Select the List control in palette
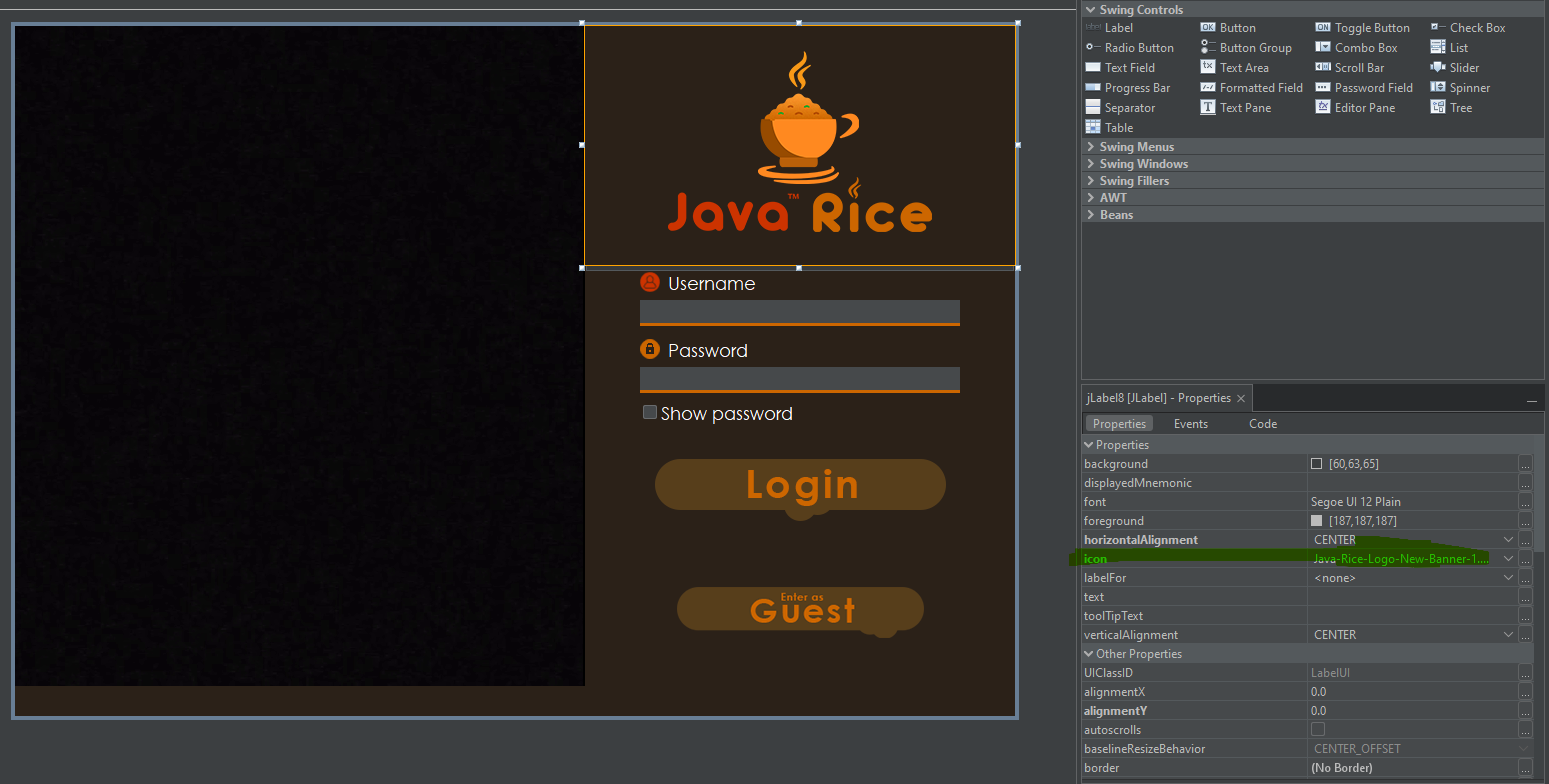Viewport: 1549px width, 784px height. (x=1449, y=48)
